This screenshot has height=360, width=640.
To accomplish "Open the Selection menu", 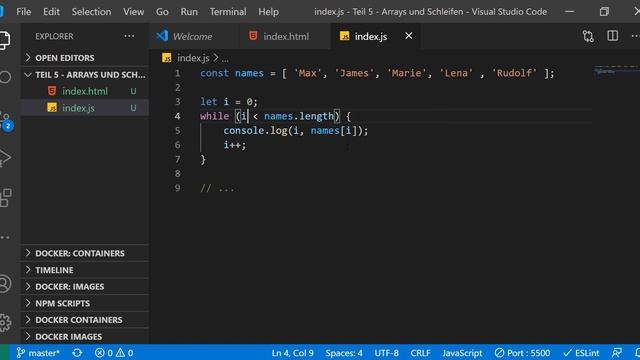I will [x=91, y=11].
